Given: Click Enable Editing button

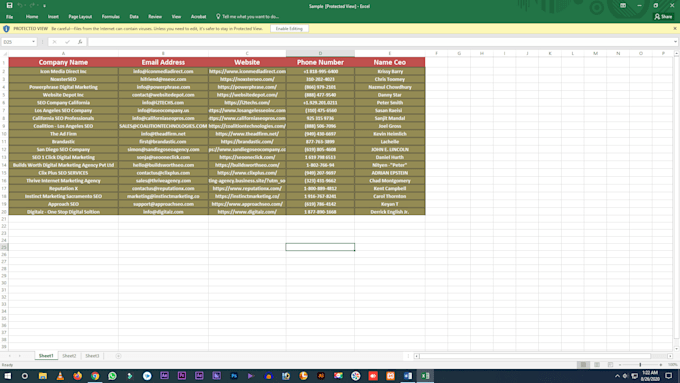Looking at the screenshot, I should coord(289,29).
